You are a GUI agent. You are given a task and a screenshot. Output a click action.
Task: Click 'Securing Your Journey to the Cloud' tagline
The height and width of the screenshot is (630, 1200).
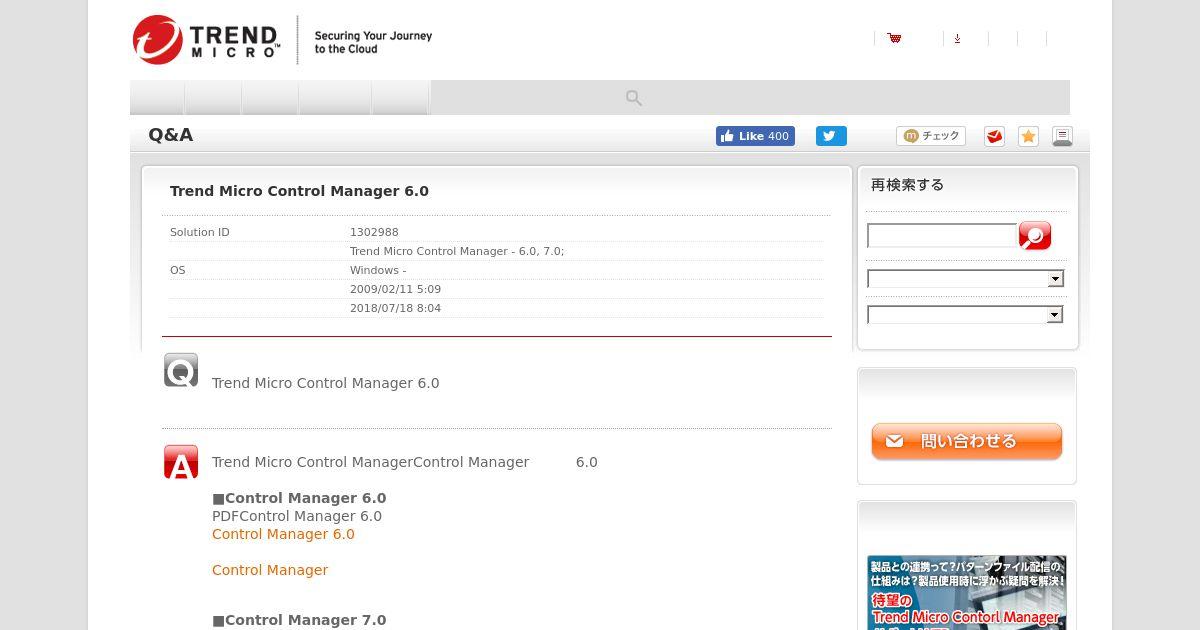coord(373,42)
